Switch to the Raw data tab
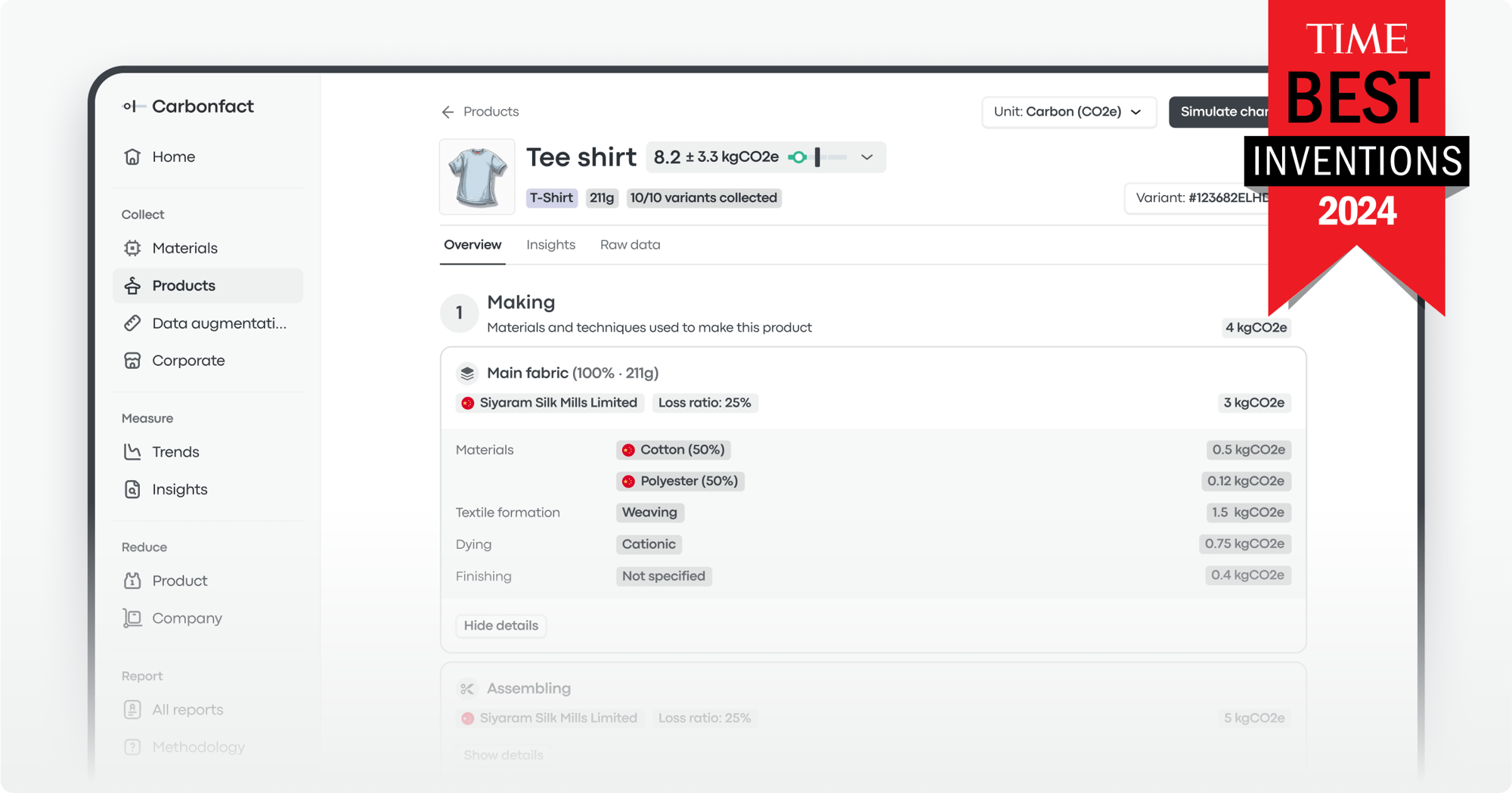This screenshot has height=793, width=1512. click(631, 245)
